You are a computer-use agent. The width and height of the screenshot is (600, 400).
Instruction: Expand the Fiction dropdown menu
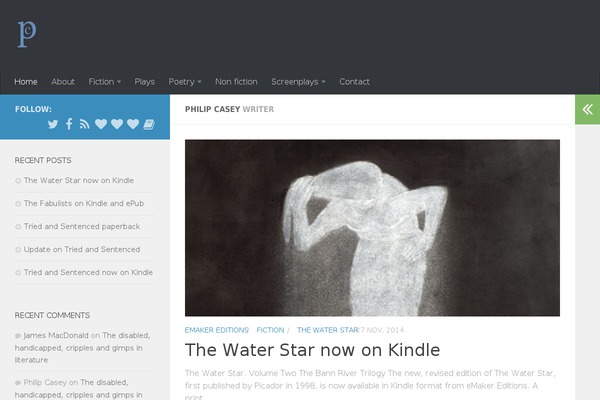coord(104,82)
